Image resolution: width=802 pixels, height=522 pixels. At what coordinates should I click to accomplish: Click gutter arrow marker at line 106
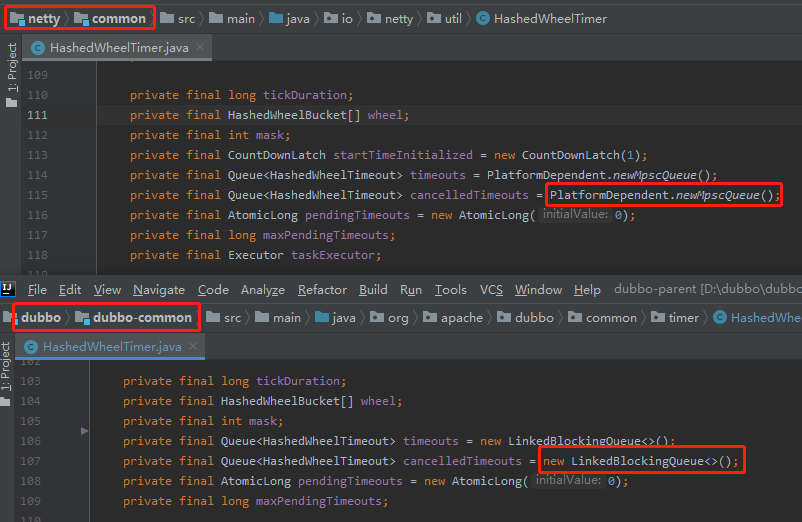[x=84, y=431]
